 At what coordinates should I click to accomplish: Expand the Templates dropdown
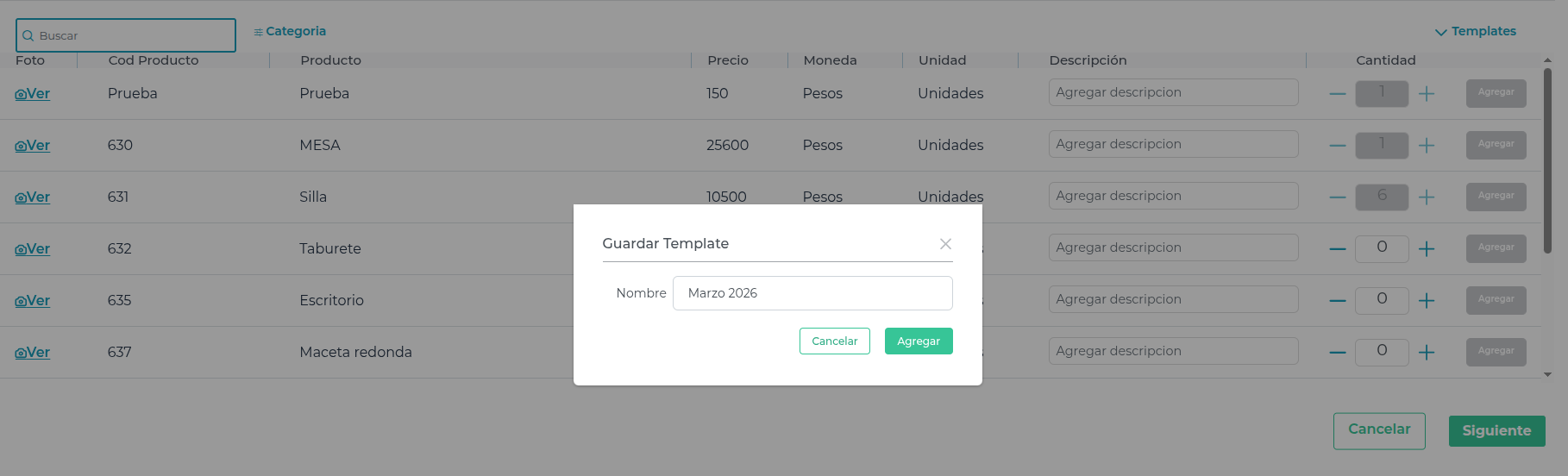[x=1475, y=32]
